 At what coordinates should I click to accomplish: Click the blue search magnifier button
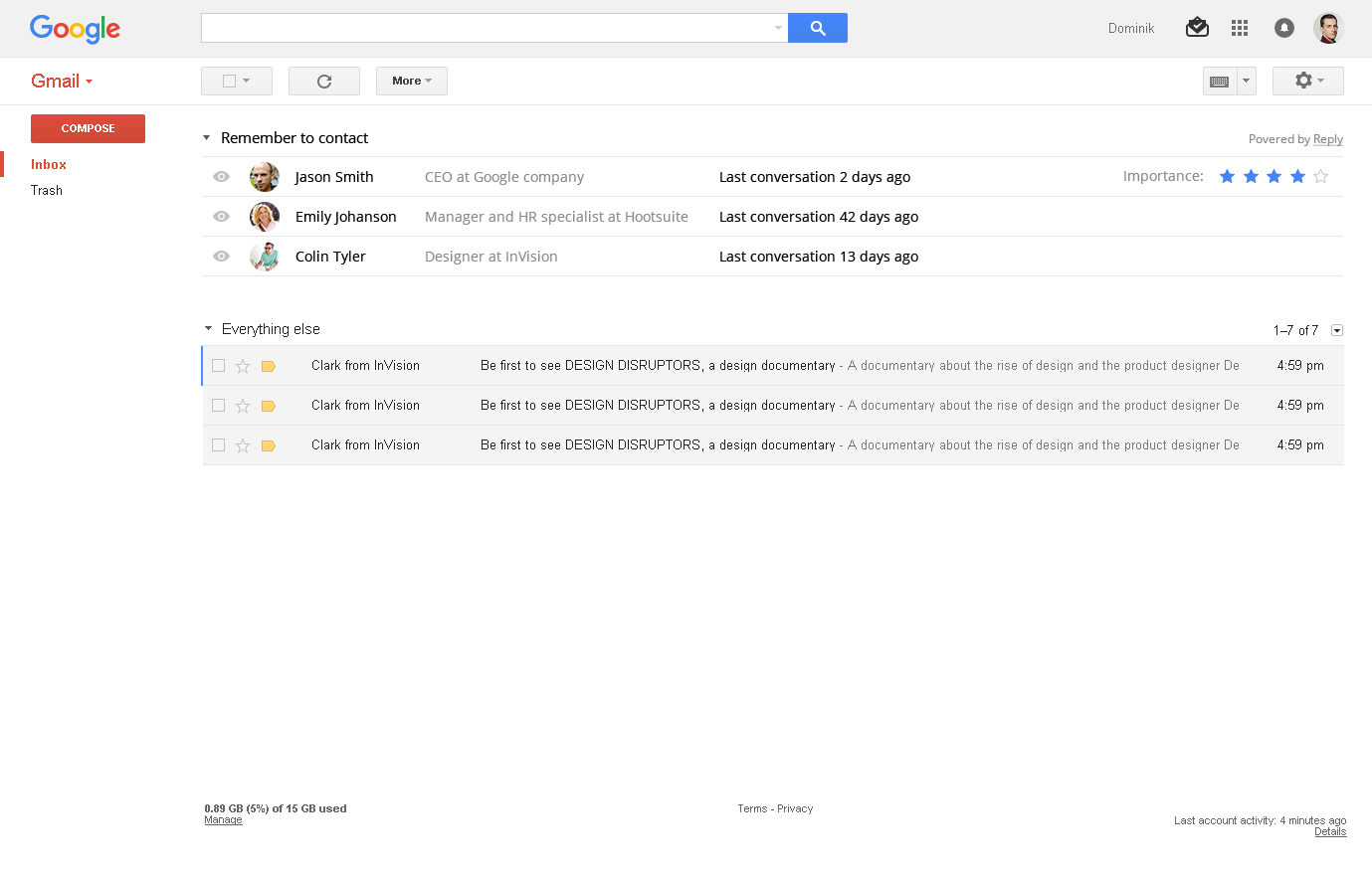coord(817,28)
